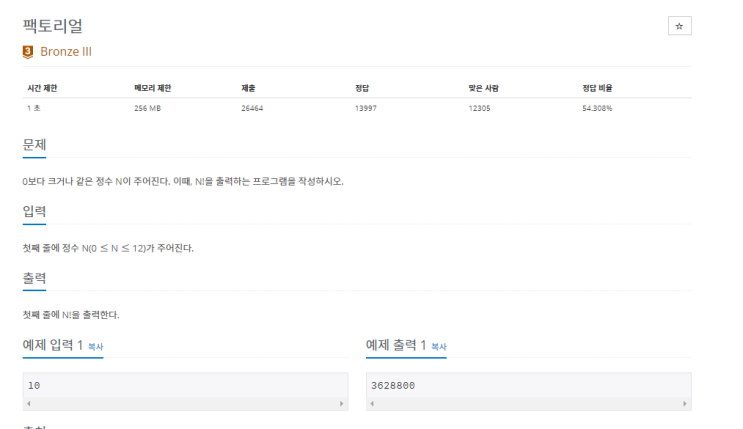Click left scroll arrow of example input box
This screenshot has width=743, height=429.
(x=29, y=404)
